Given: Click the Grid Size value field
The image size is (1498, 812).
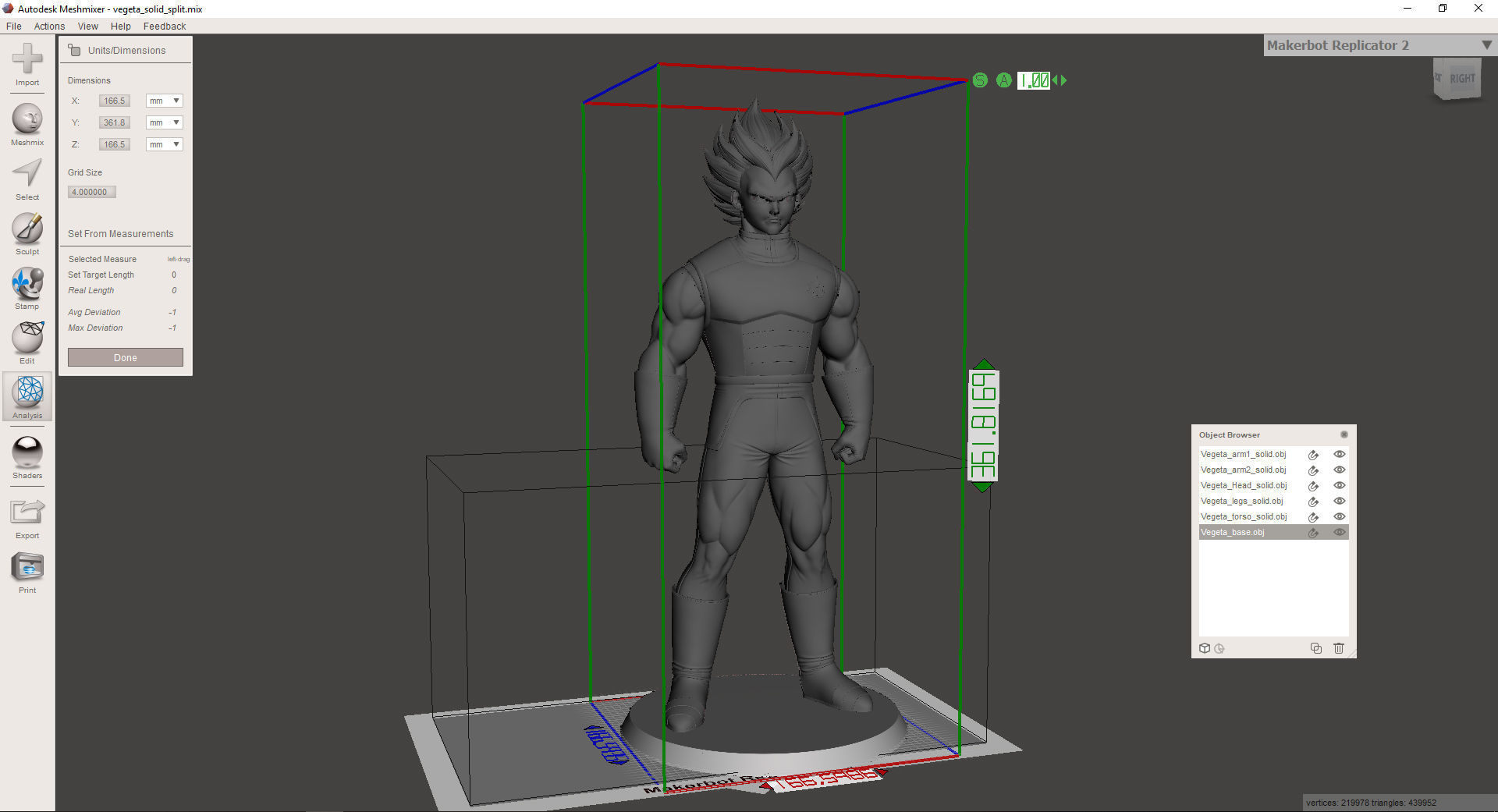Looking at the screenshot, I should tap(92, 192).
